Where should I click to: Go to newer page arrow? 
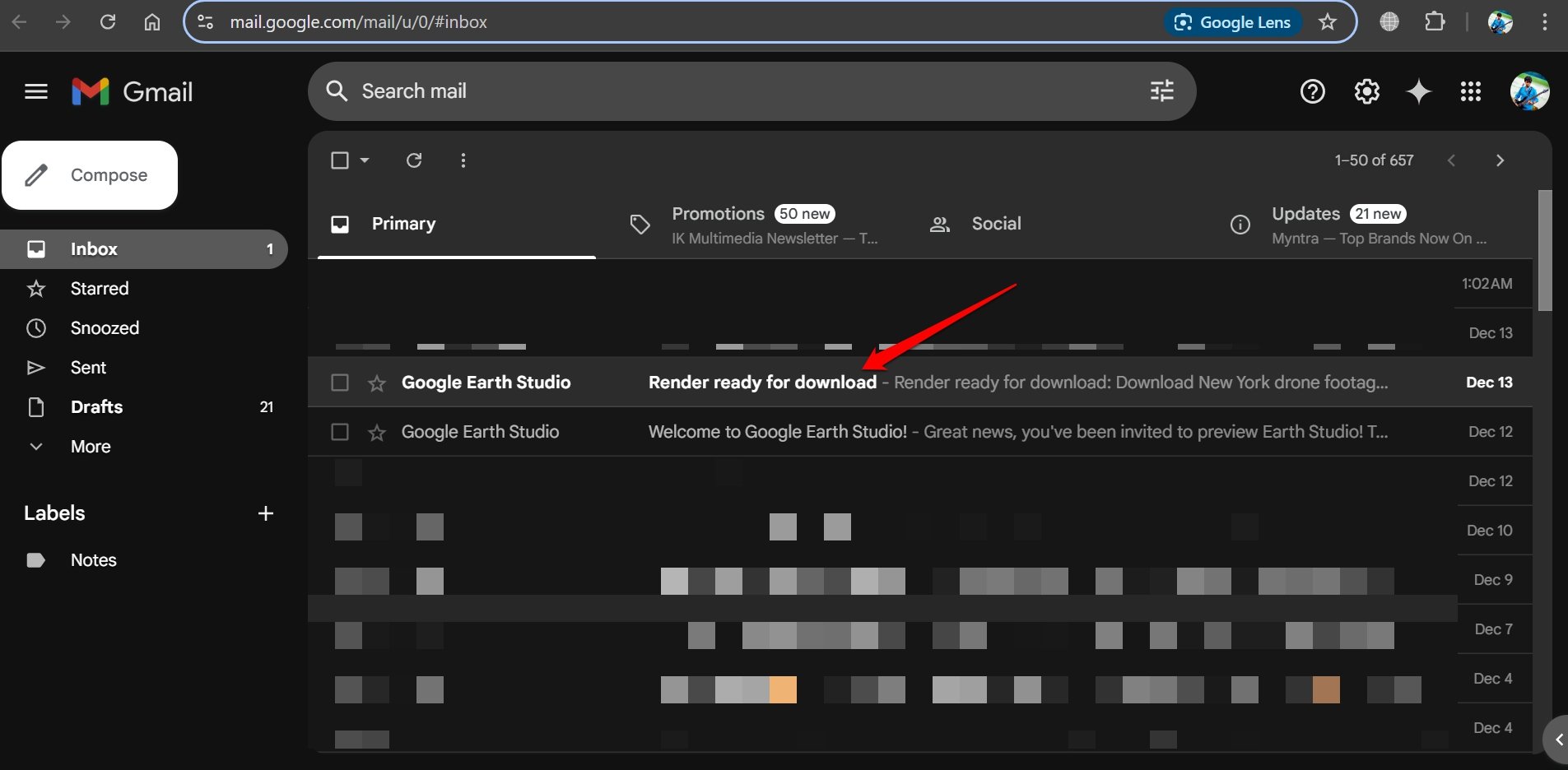1451,160
